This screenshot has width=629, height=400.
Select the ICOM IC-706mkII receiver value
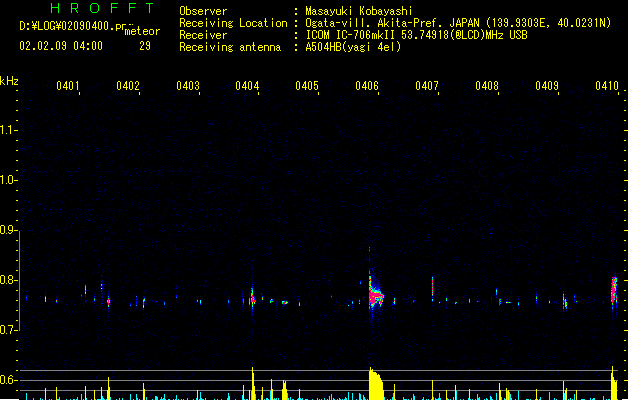pyautogui.click(x=416, y=35)
